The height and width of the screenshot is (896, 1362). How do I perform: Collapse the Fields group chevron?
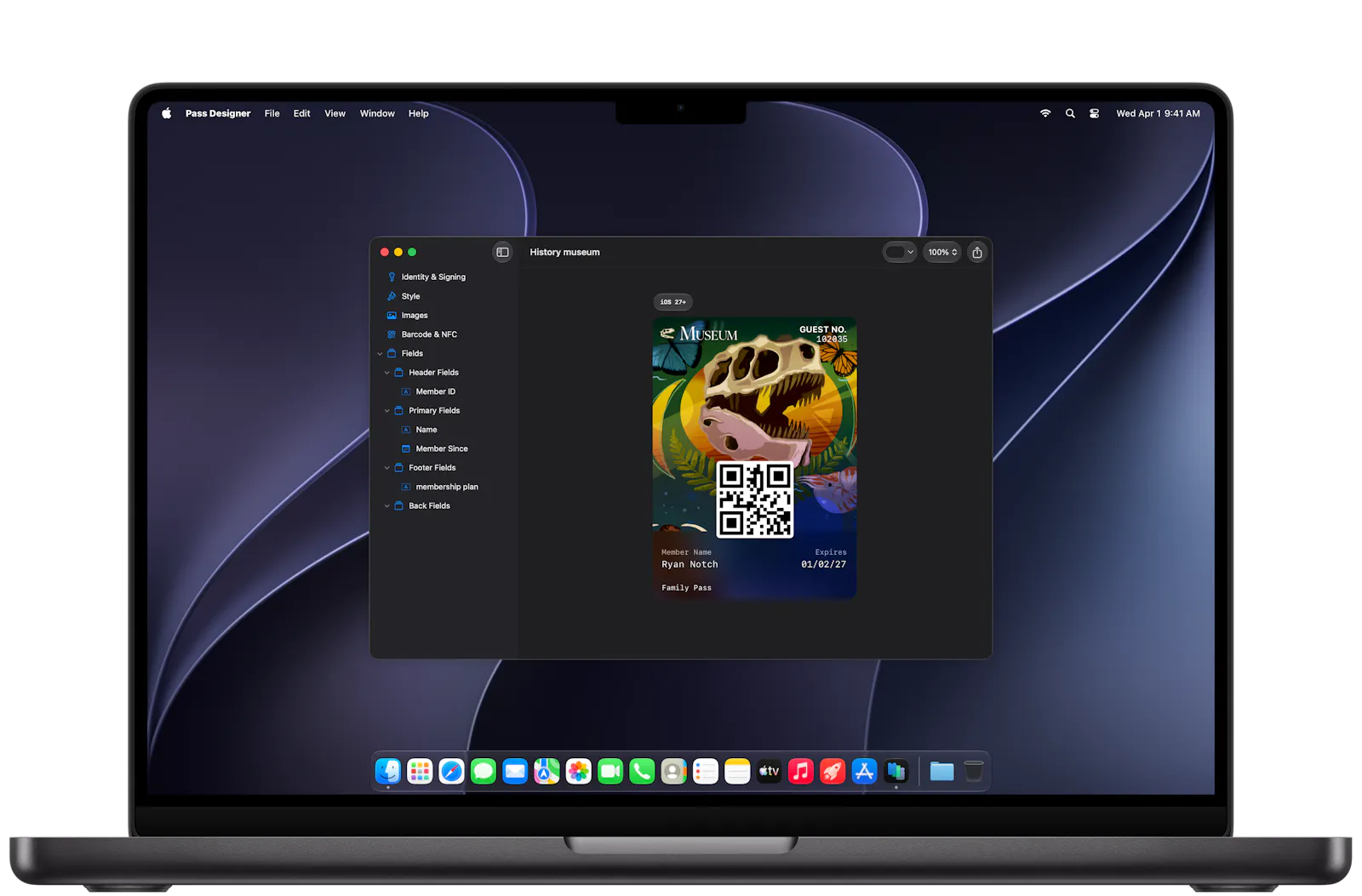click(x=380, y=354)
